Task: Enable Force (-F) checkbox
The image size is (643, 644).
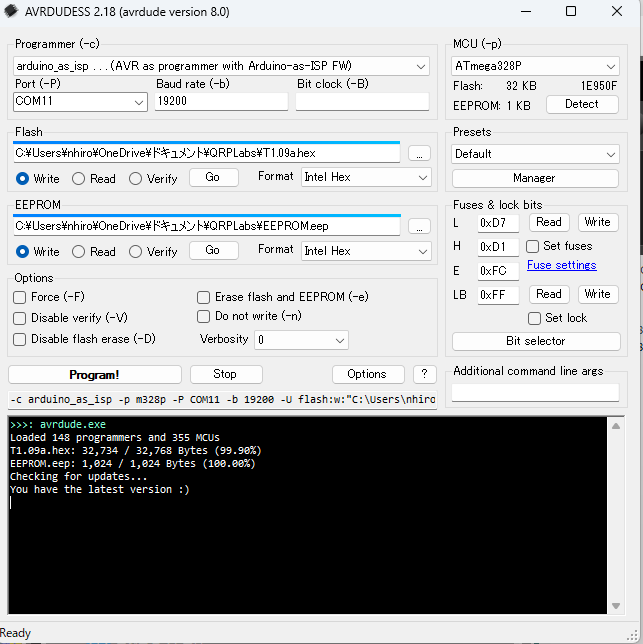Action: [x=19, y=297]
